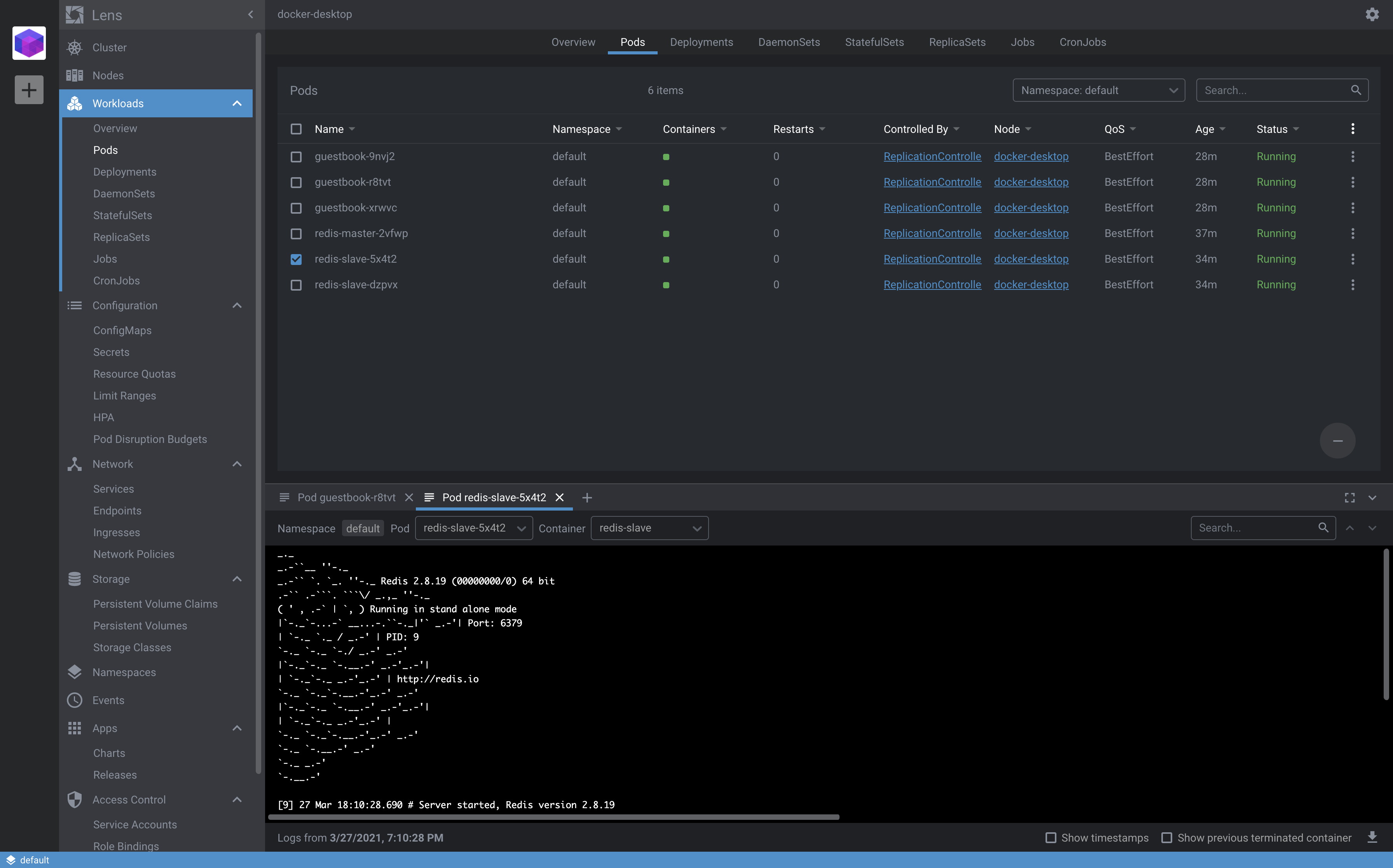Switch to the StatefulSets top tab
The image size is (1393, 868).
click(x=874, y=42)
